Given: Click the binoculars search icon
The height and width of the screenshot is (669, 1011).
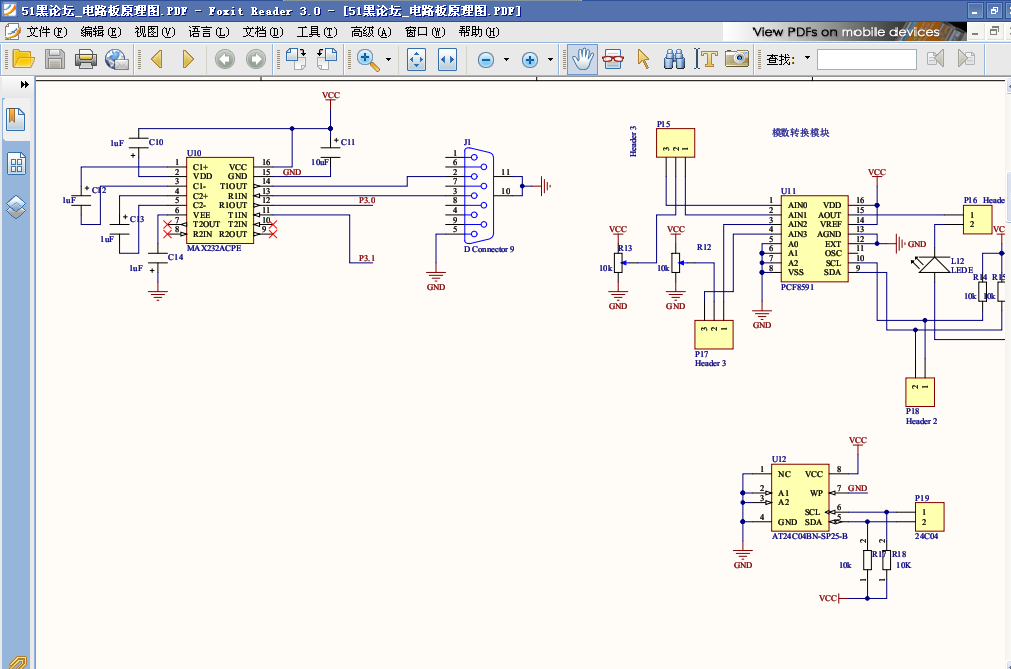Looking at the screenshot, I should (674, 59).
